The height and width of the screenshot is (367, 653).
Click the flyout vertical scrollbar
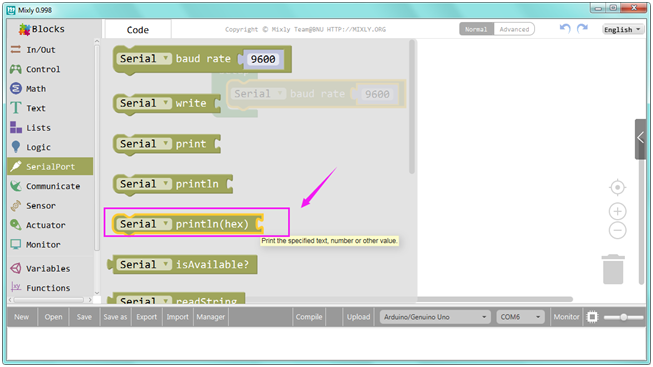(412, 107)
